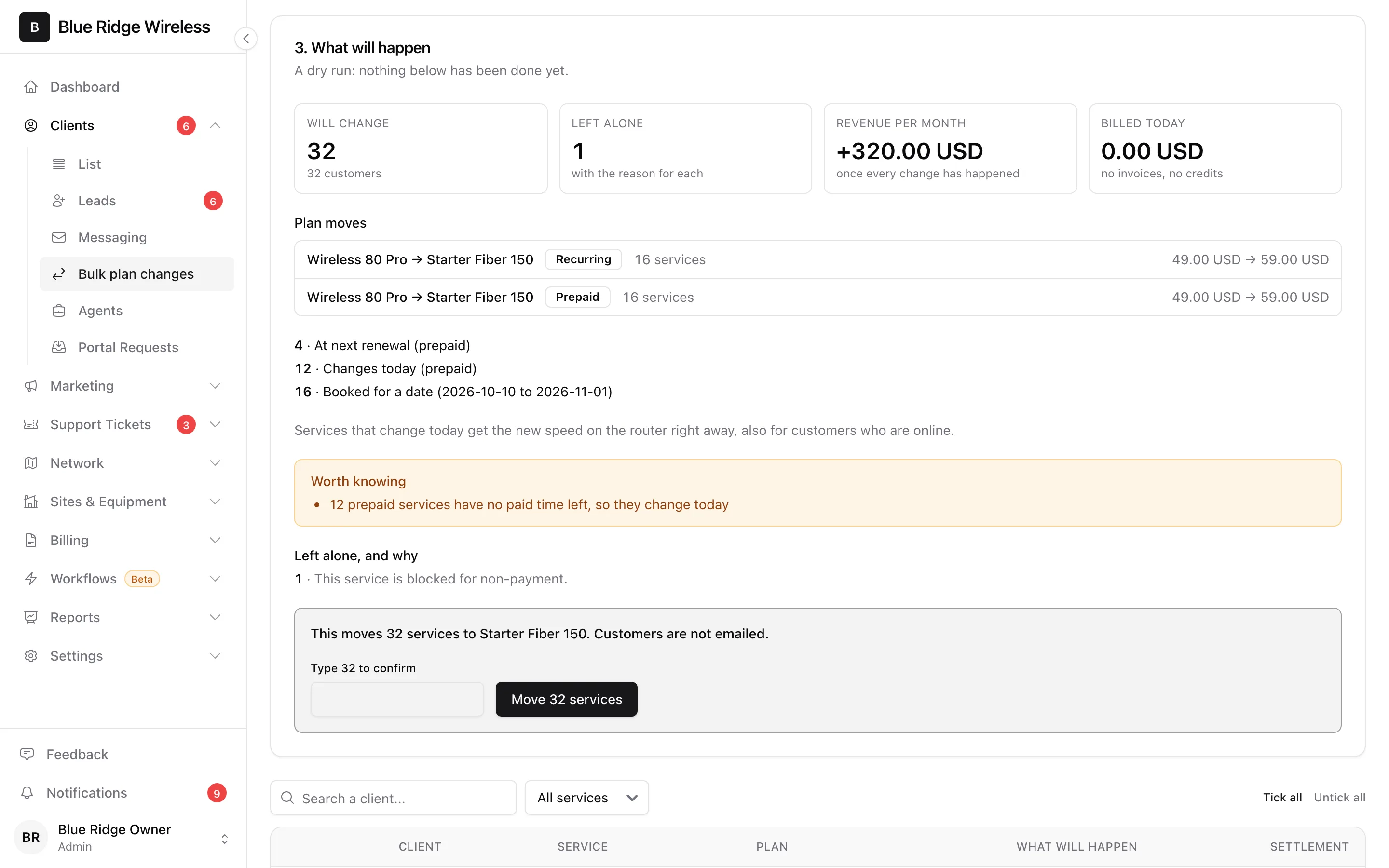Expand the Network section chevron
The height and width of the screenshot is (868, 1389).
click(x=215, y=463)
